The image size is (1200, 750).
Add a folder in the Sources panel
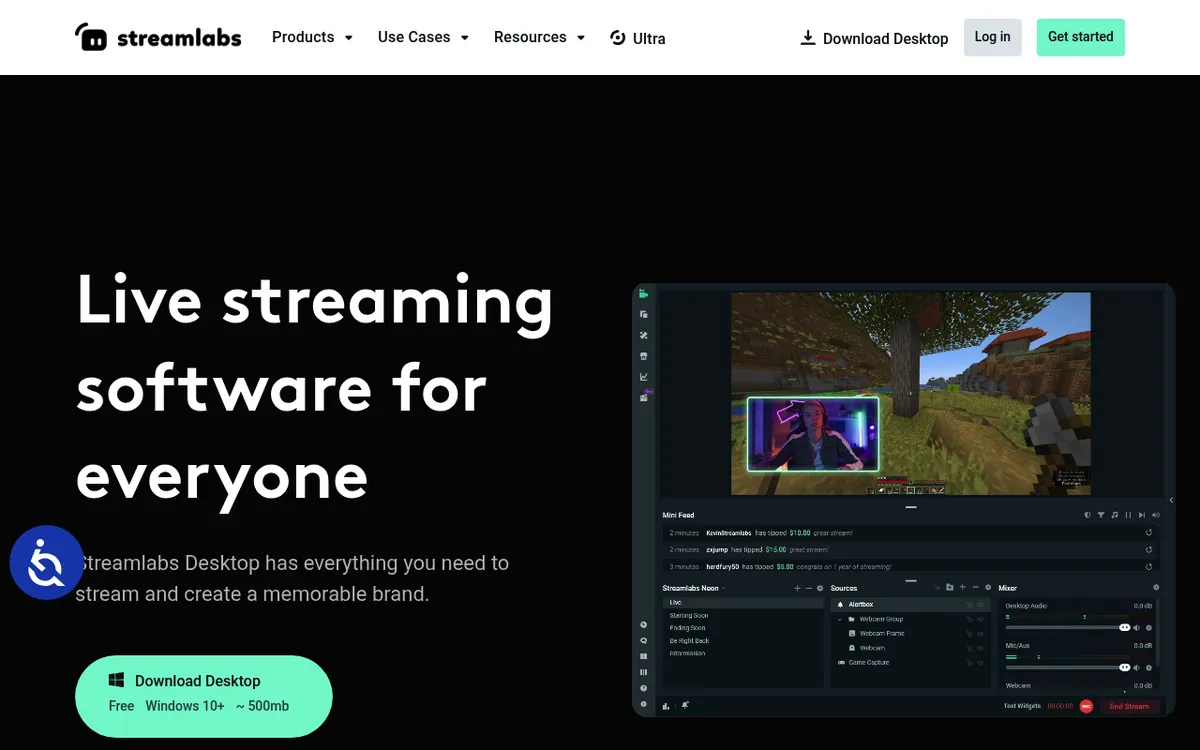tap(949, 588)
